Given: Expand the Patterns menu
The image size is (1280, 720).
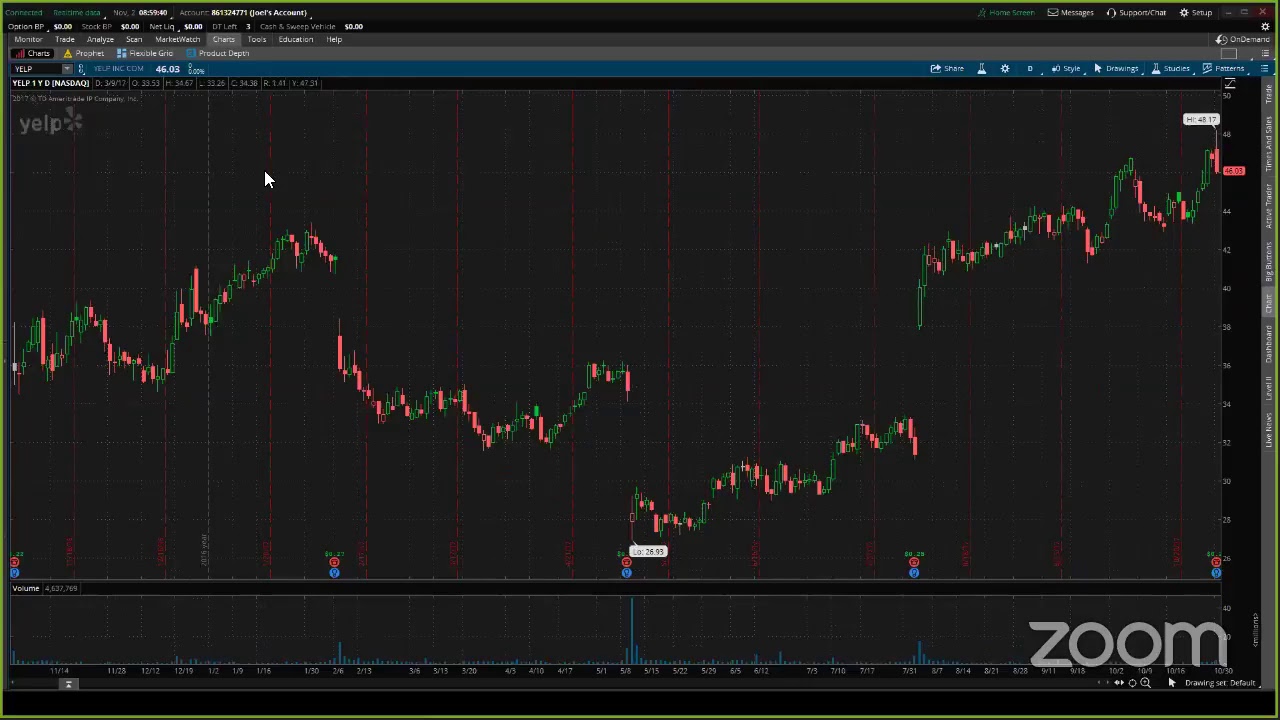Looking at the screenshot, I should 1224,69.
